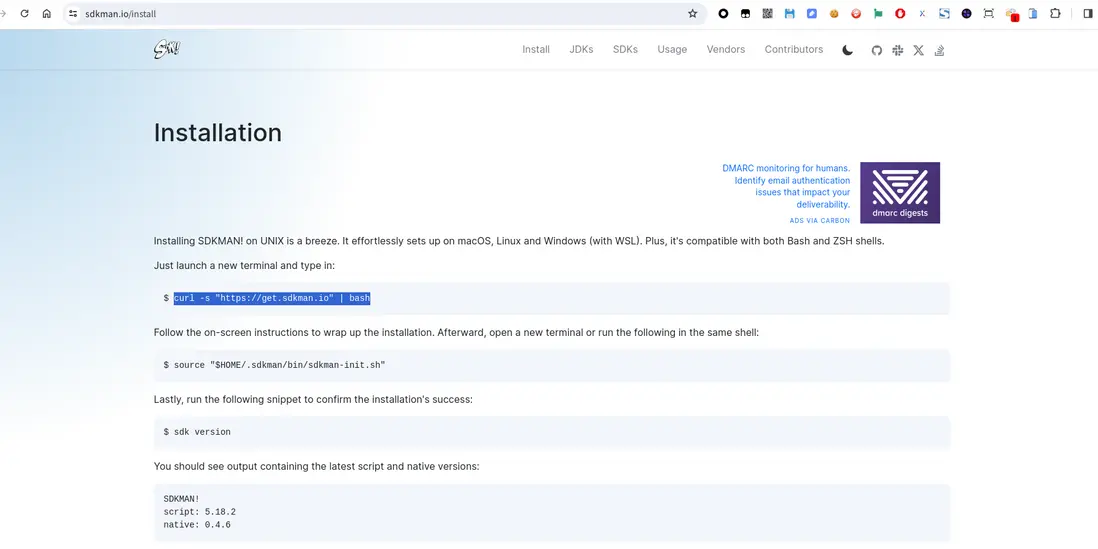1098x549 pixels.
Task: Go to the Install nav item
Action: click(x=536, y=50)
